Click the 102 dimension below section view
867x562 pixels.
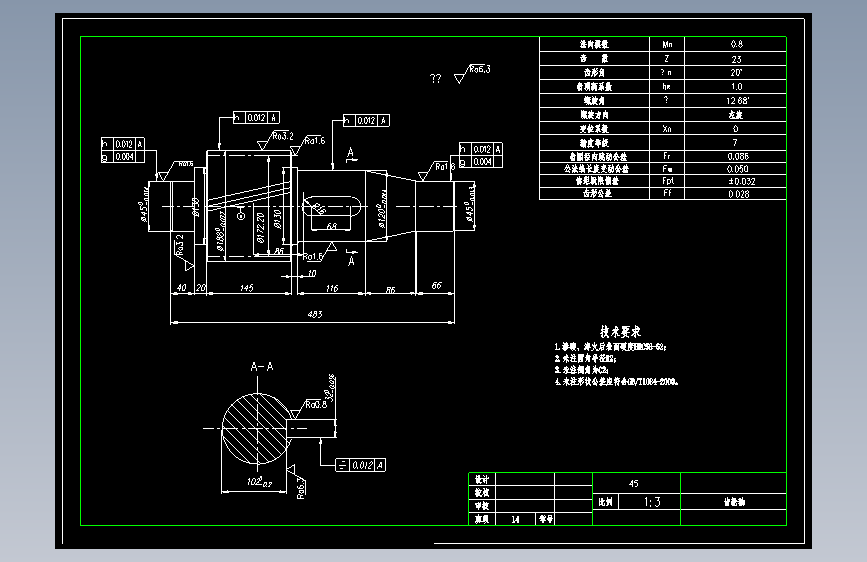[x=259, y=482]
